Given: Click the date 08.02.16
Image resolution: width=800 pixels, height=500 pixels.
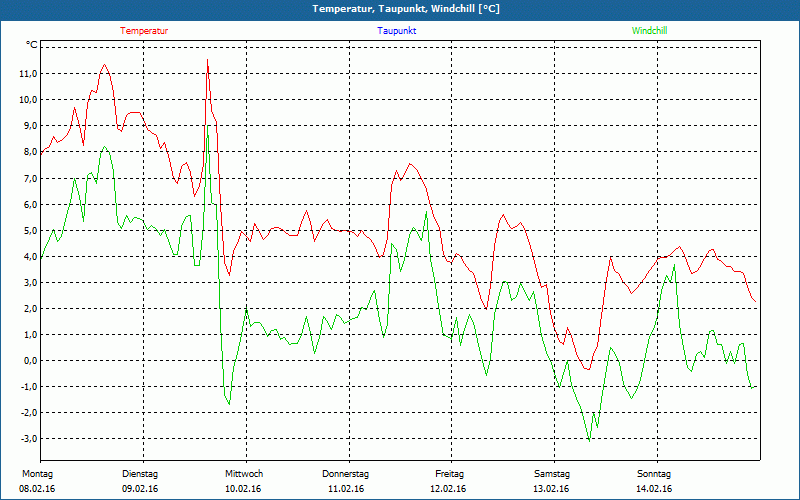Looking at the screenshot, I should (x=37, y=489).
